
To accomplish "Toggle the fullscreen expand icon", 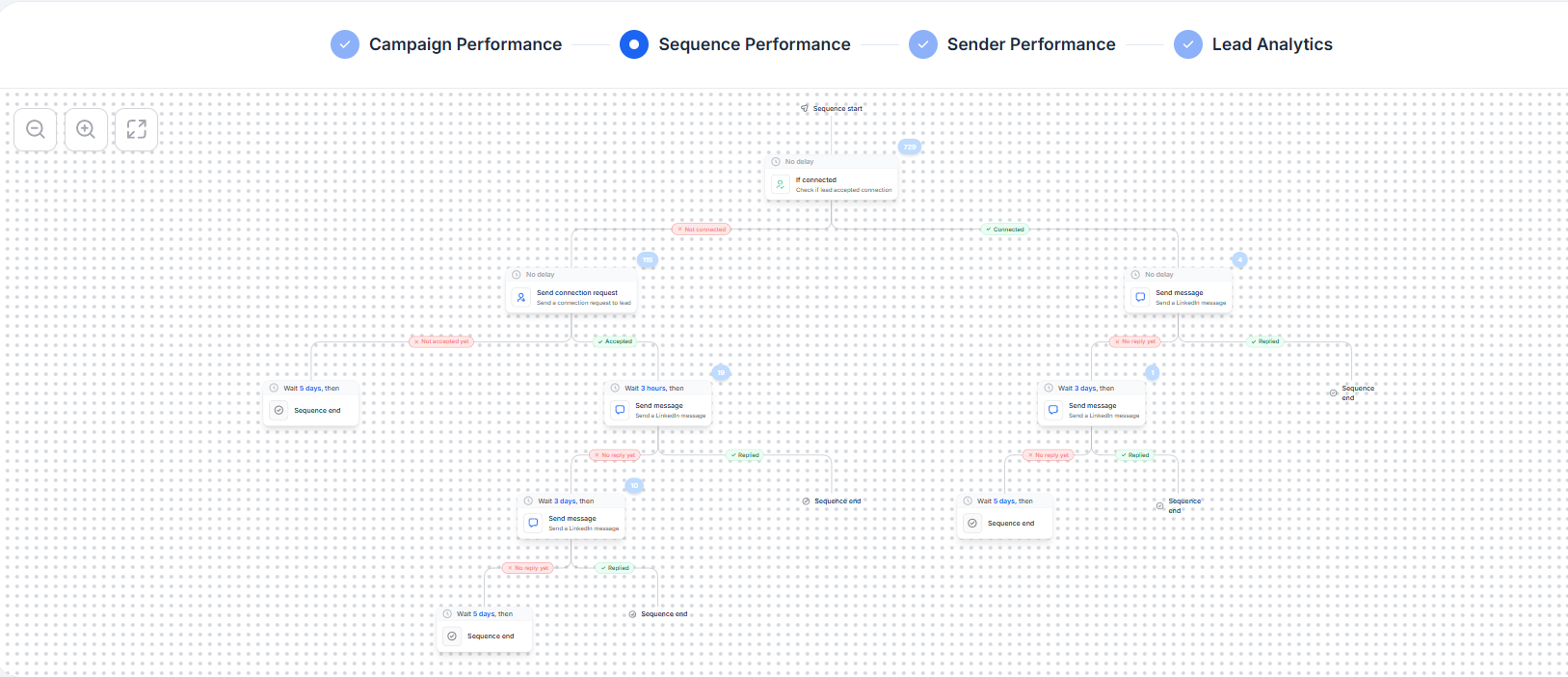I will click(136, 129).
